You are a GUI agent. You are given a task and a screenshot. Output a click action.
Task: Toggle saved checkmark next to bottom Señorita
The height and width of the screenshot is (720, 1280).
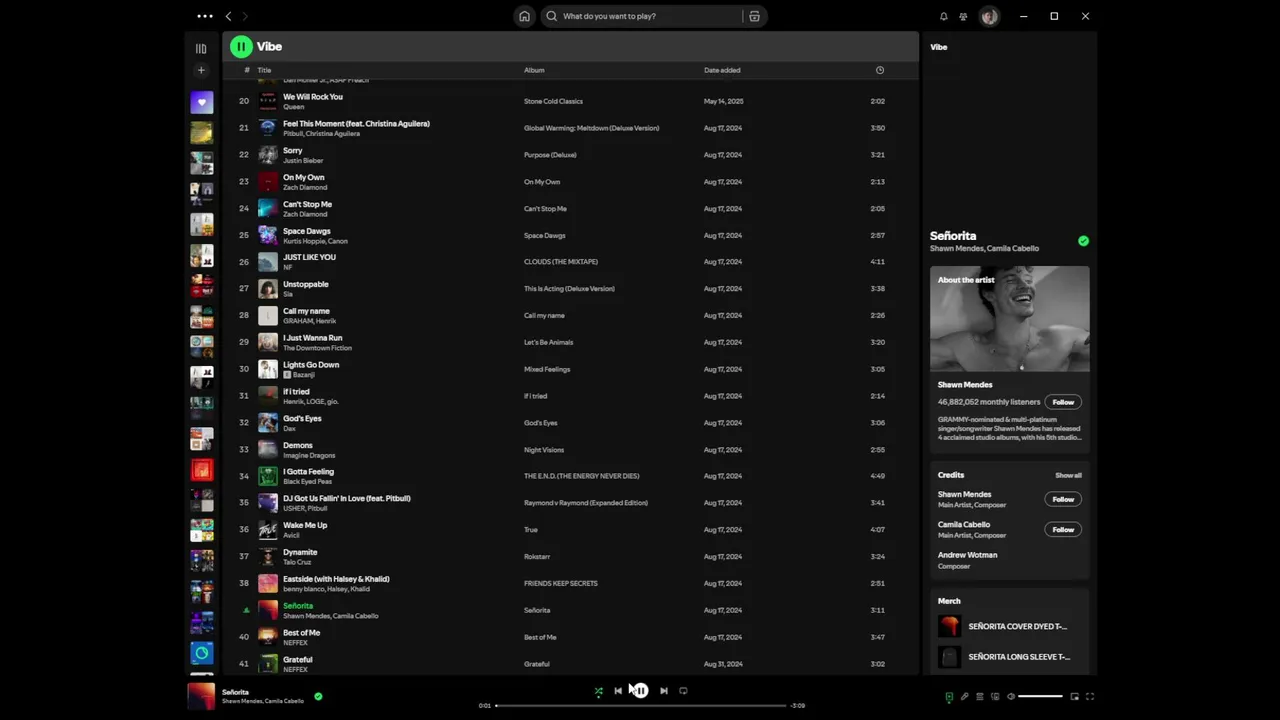click(318, 696)
